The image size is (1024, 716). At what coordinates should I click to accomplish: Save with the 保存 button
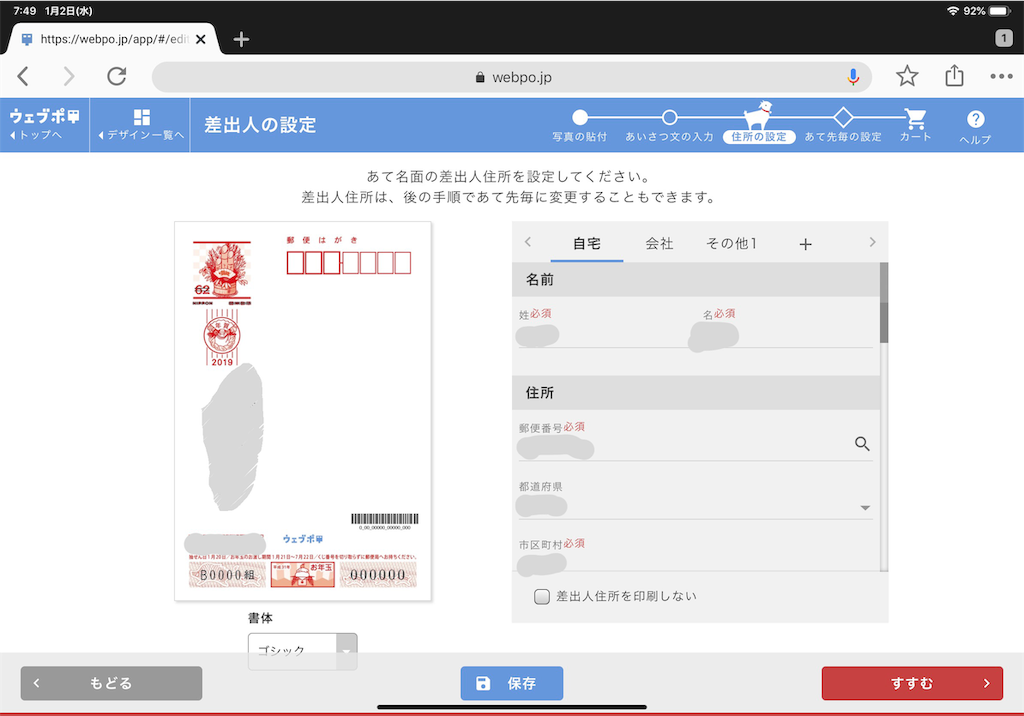pyautogui.click(x=511, y=683)
